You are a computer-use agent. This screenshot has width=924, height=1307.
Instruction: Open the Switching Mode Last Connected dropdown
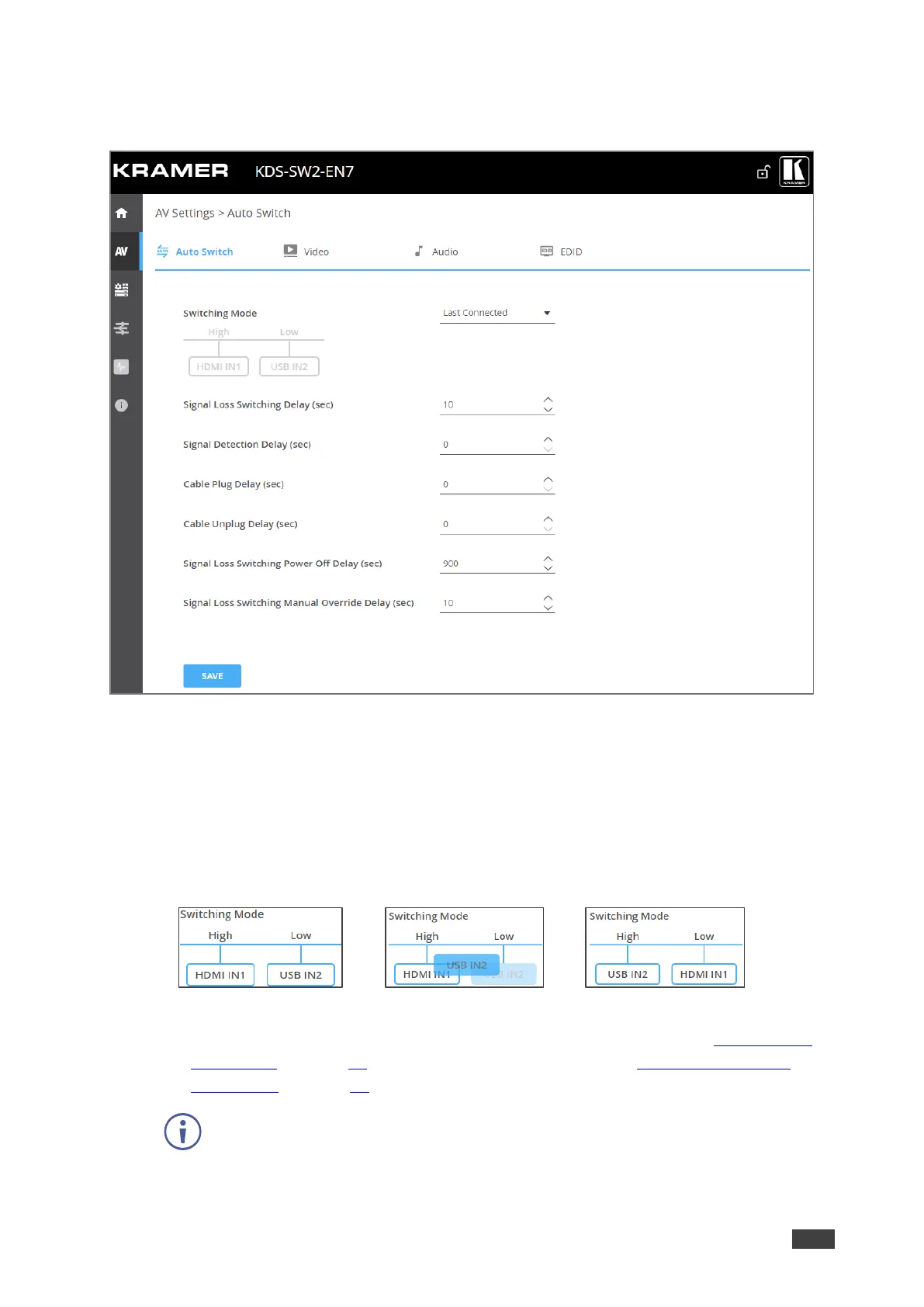click(x=497, y=313)
